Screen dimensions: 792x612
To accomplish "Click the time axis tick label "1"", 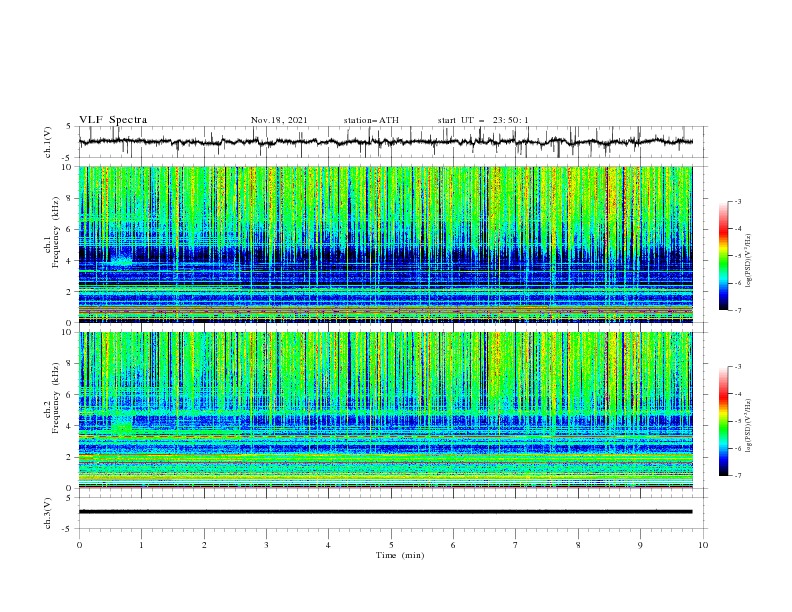I will (x=141, y=545).
